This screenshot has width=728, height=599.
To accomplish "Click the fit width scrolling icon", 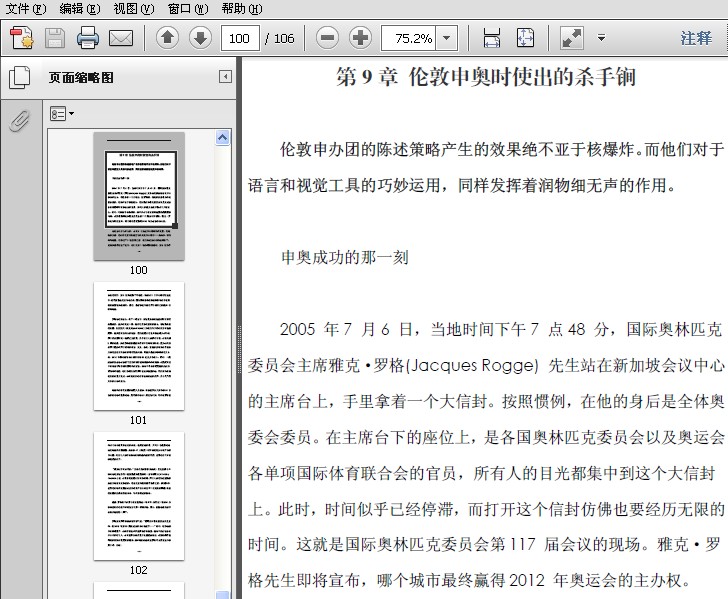I will 492,39.
